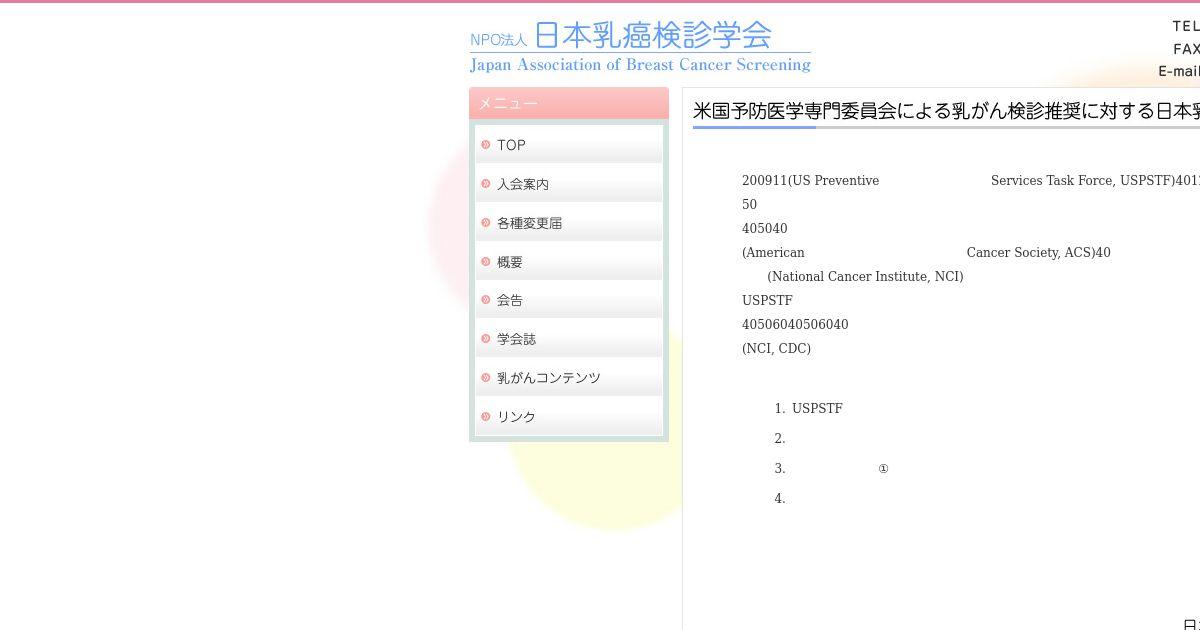Click the bullet icon beside 乳がんコンテンツ
Viewport: 1200px width, 630px height.
pyautogui.click(x=486, y=378)
